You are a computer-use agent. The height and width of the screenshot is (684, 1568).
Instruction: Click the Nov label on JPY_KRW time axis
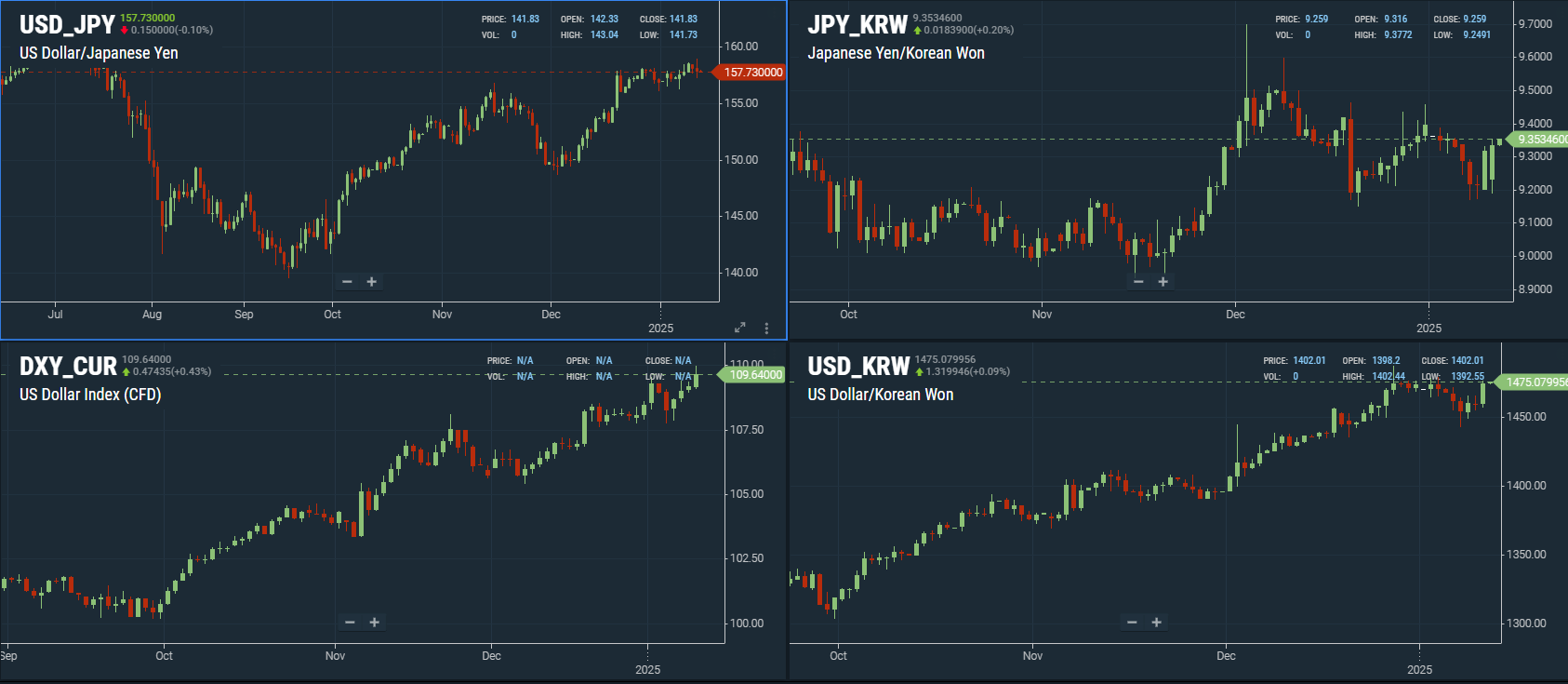(1042, 314)
